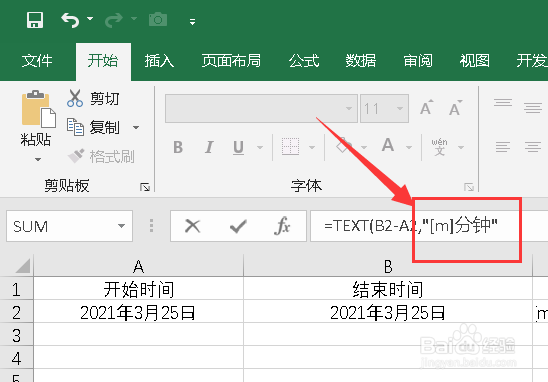The height and width of the screenshot is (382, 548).
Task: Open the Fill Color dropdown arrow
Action: 364,147
